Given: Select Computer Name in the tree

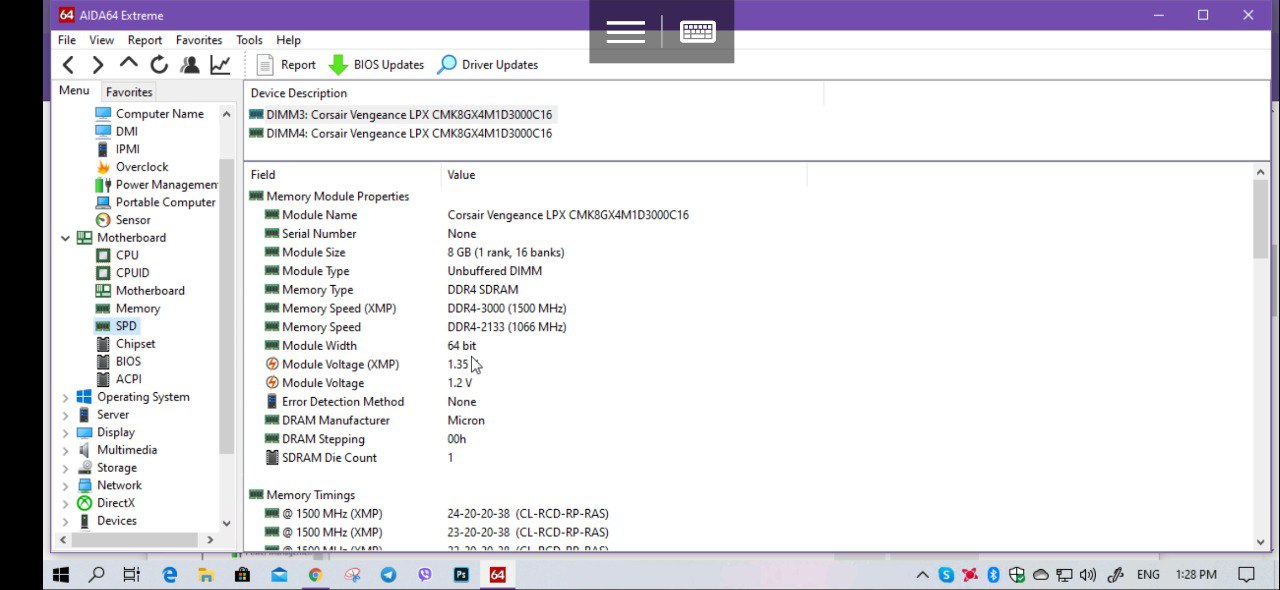Looking at the screenshot, I should [x=149, y=114].
